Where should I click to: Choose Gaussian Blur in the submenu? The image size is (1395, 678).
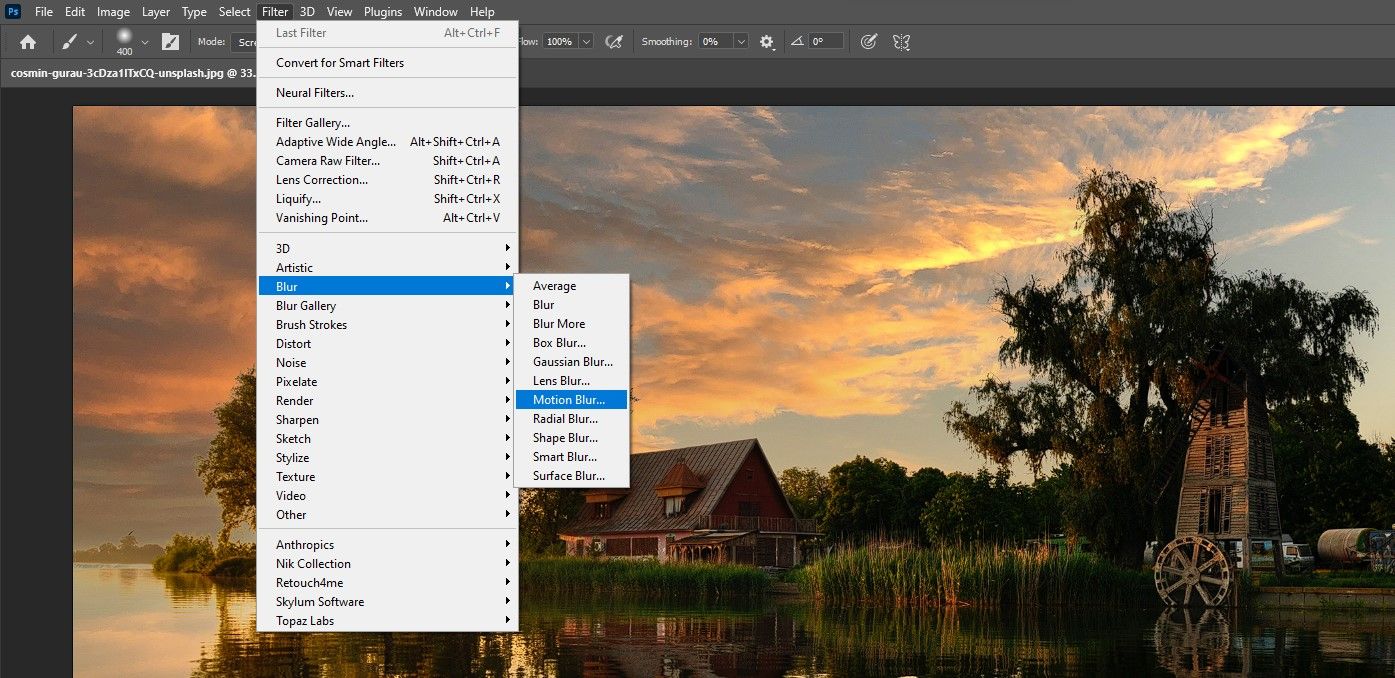click(x=572, y=362)
